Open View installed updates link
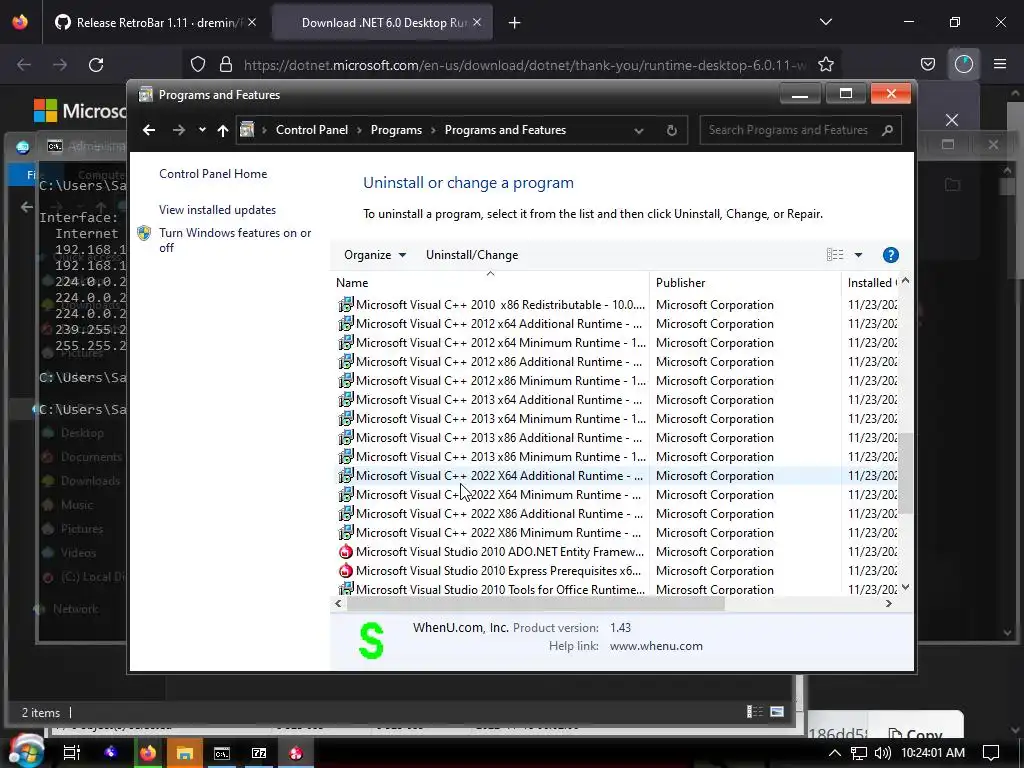 (217, 210)
